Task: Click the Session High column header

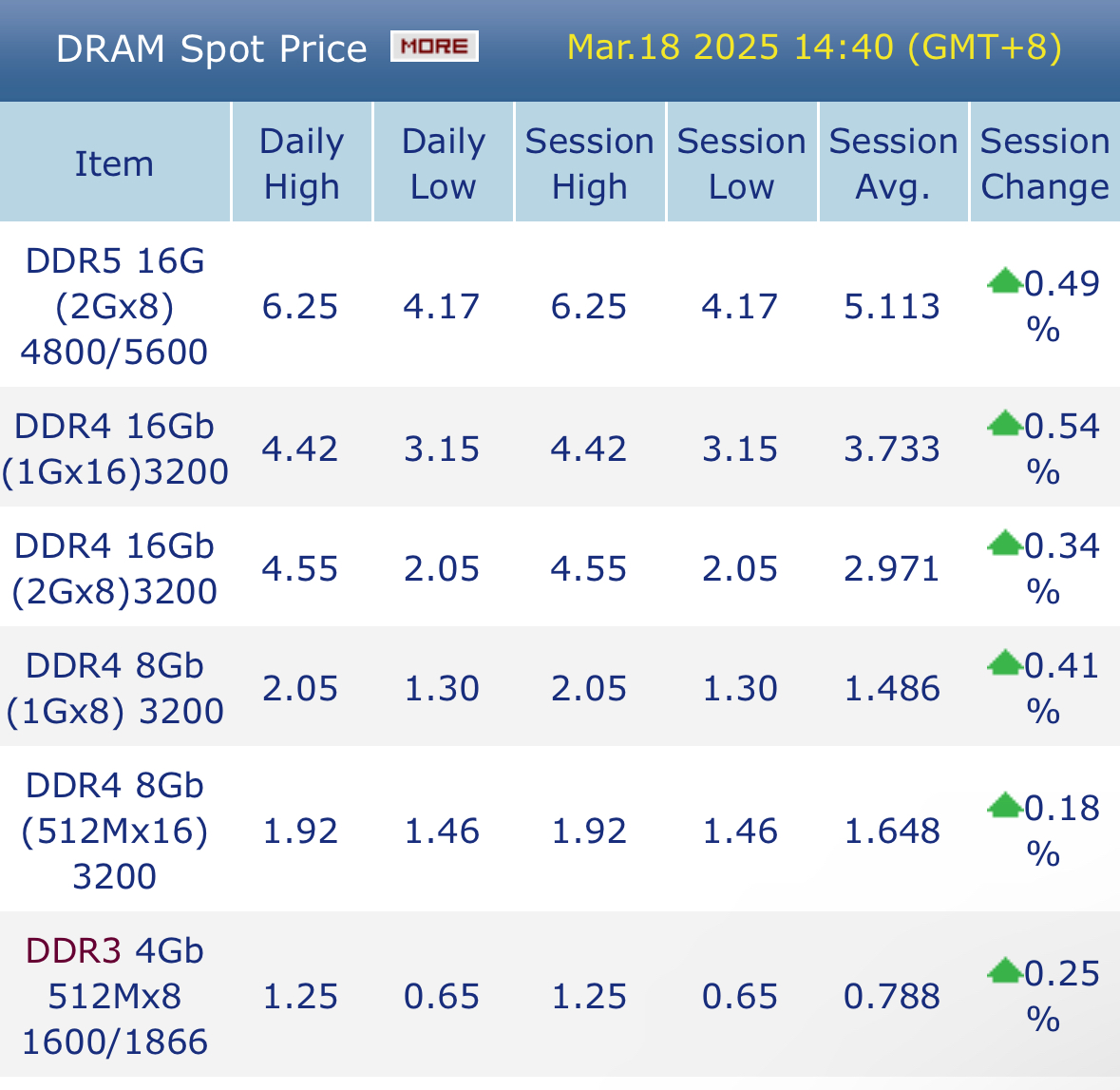Action: [x=589, y=163]
